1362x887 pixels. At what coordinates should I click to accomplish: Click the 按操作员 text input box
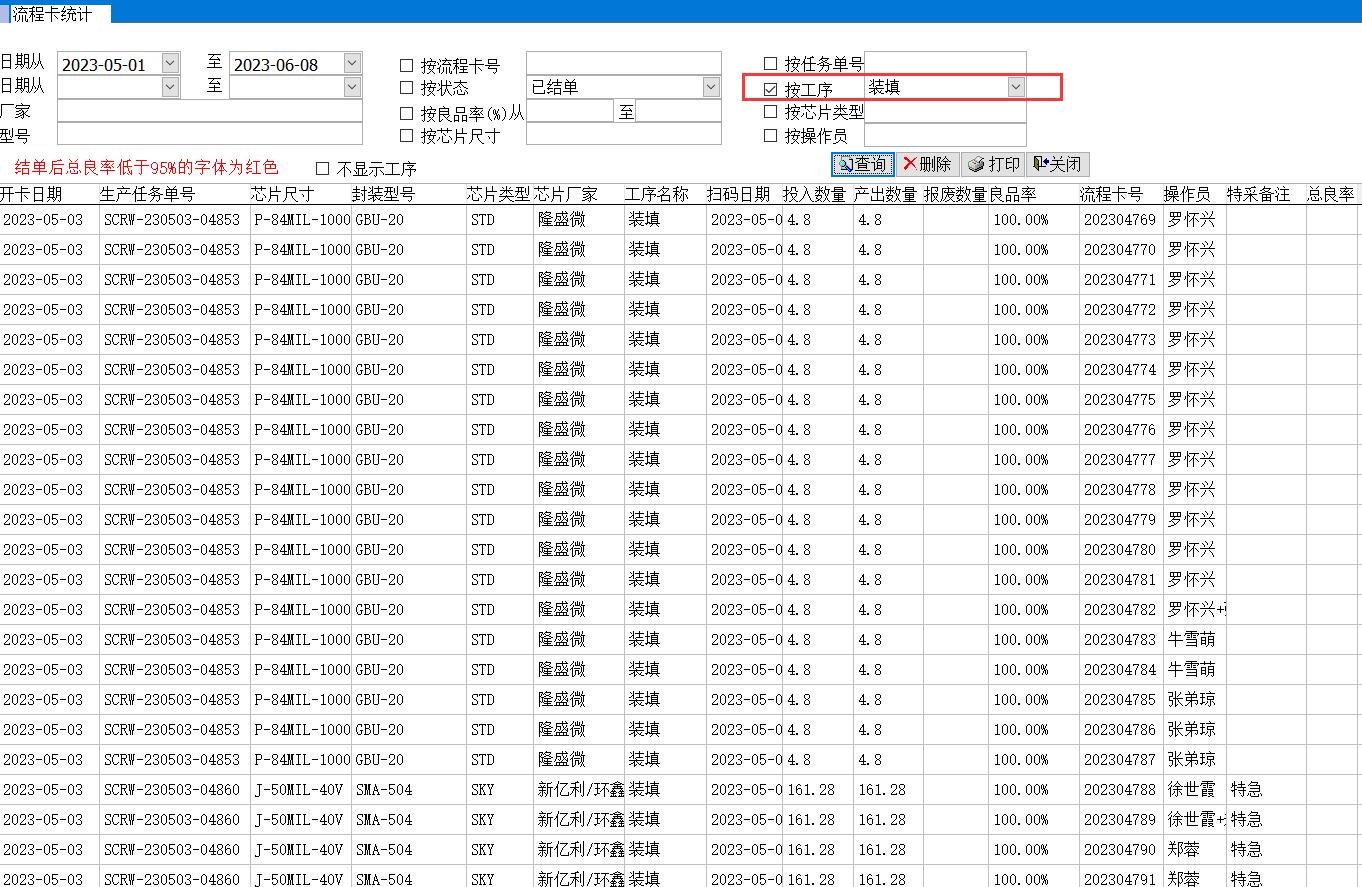tap(944, 136)
